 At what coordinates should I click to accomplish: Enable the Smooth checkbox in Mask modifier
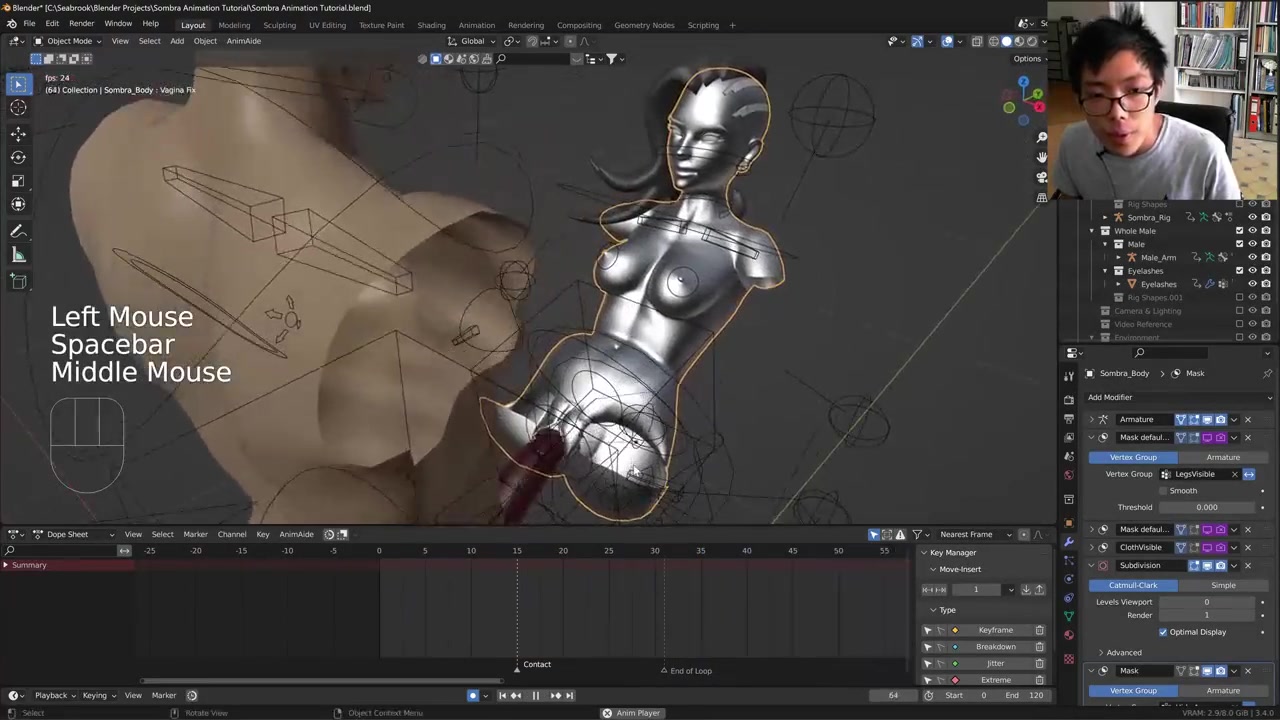(1163, 491)
